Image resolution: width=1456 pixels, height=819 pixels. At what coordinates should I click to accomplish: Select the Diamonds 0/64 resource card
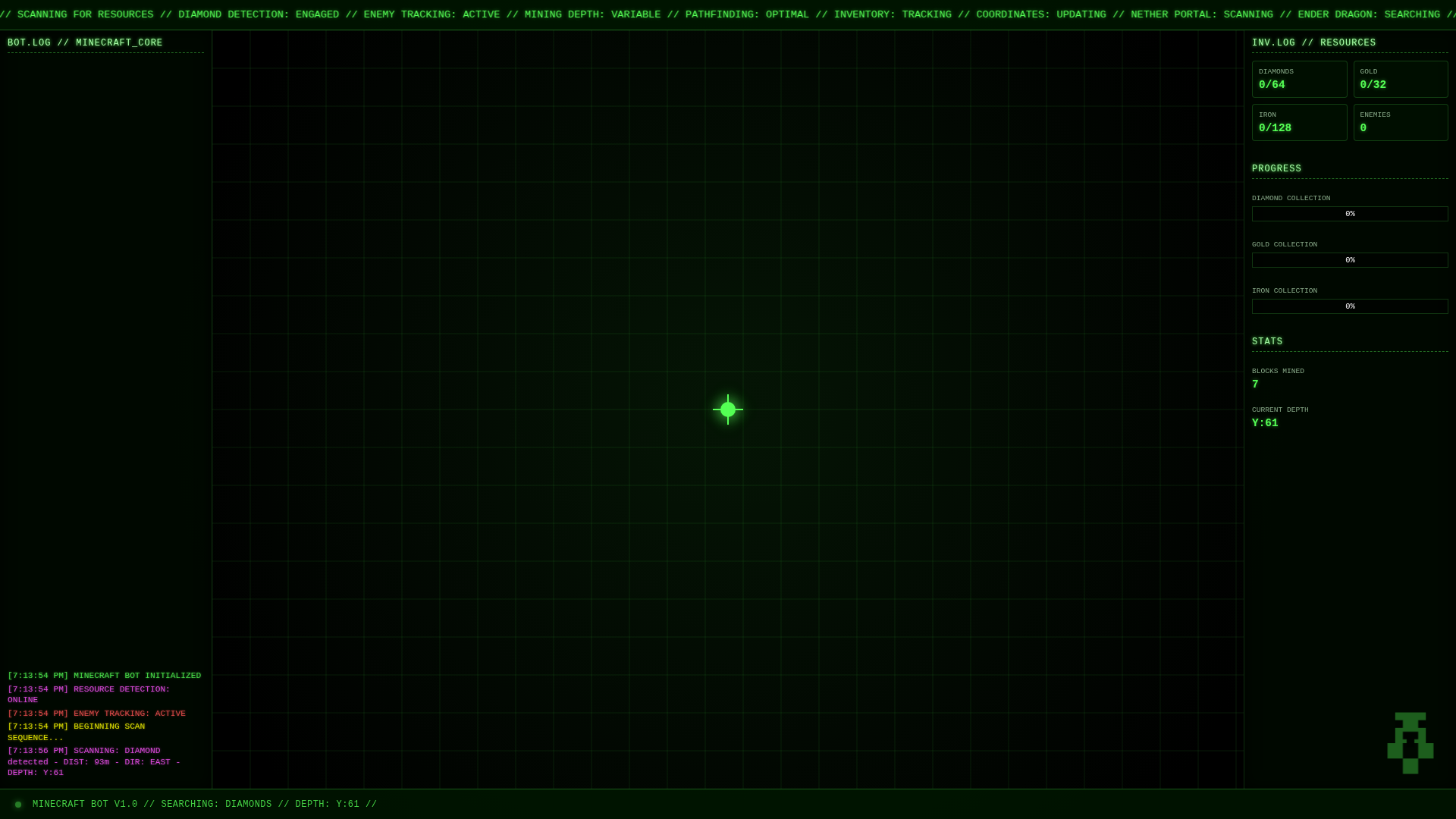click(1299, 79)
